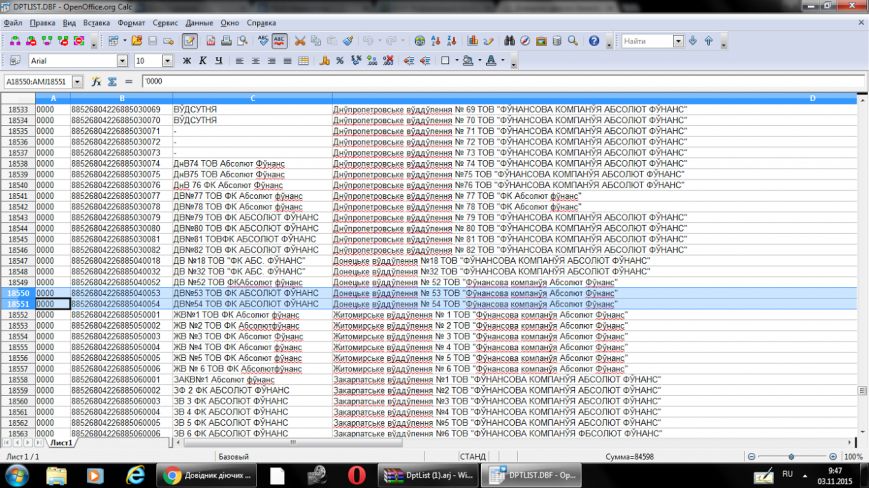869x488 pixels.
Task: Toggle Underline (Ч) formatting
Action: click(x=218, y=61)
